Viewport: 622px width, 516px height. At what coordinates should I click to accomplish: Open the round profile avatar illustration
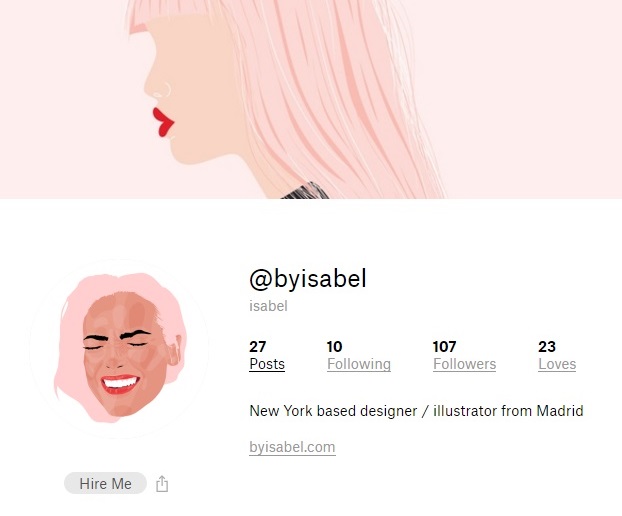pos(119,348)
